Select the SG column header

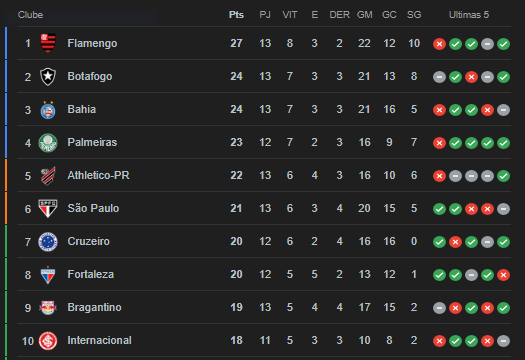pyautogui.click(x=414, y=15)
